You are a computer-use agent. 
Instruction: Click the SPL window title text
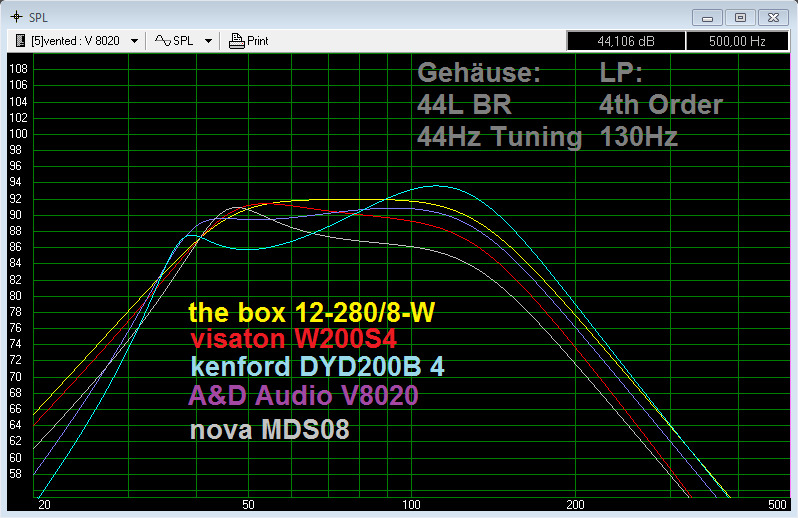(38, 17)
